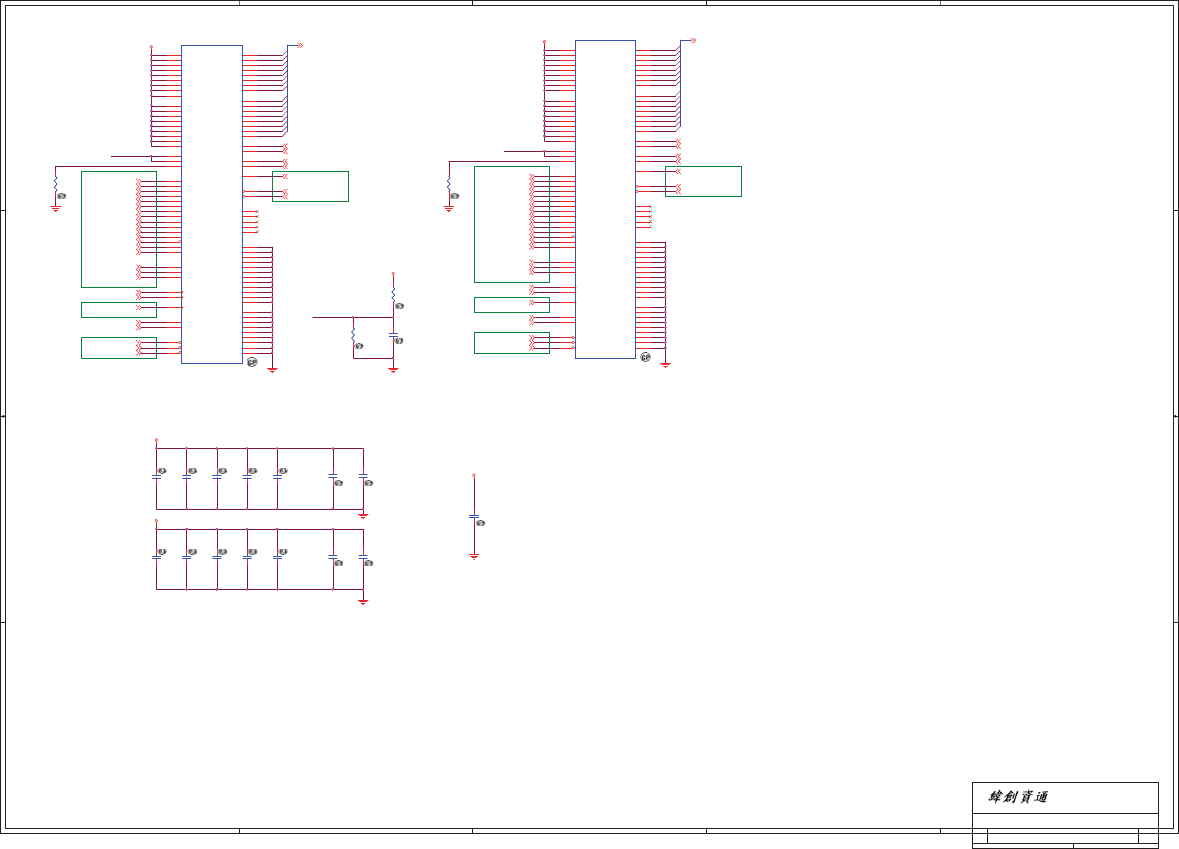Select the small green box right of right IC

(x=704, y=181)
